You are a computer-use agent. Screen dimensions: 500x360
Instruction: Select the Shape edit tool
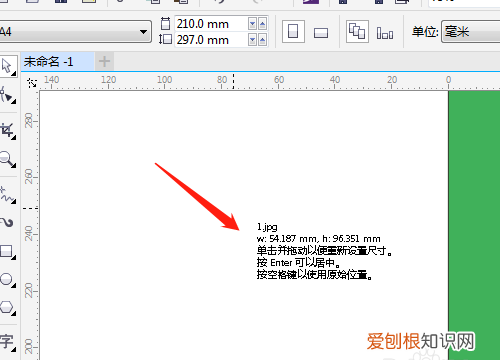coord(8,95)
